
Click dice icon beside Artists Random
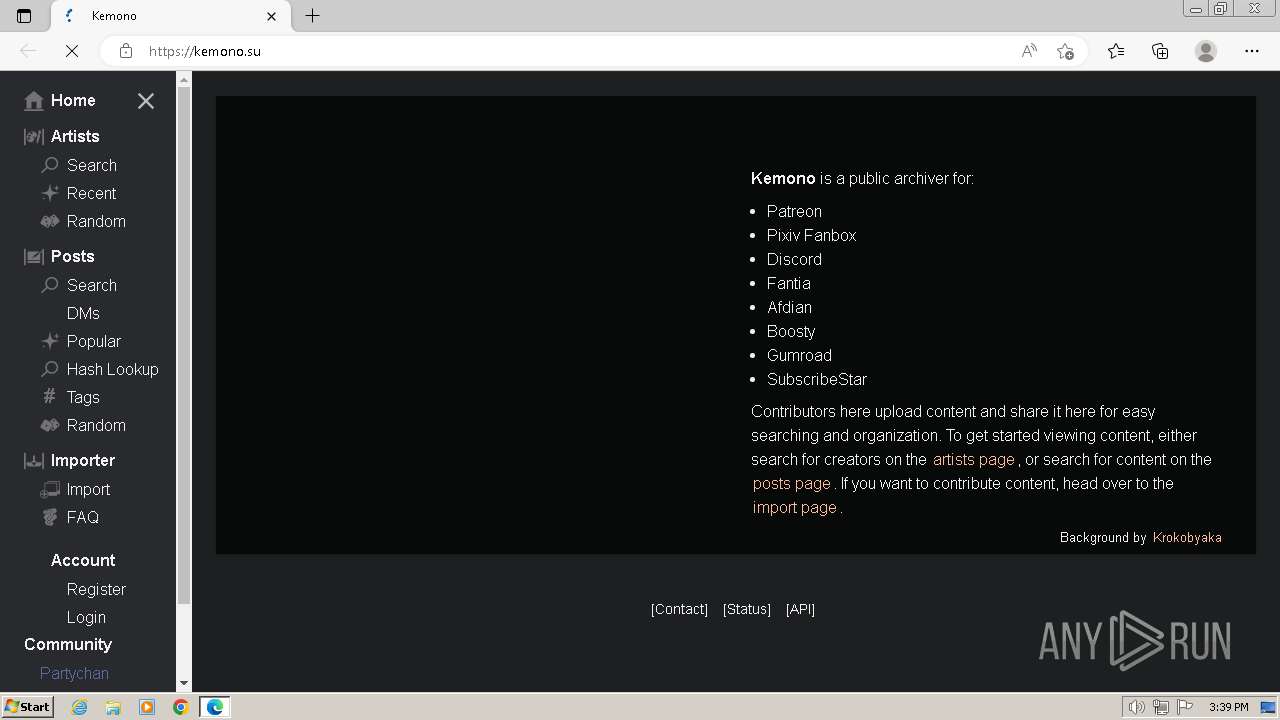coord(49,221)
